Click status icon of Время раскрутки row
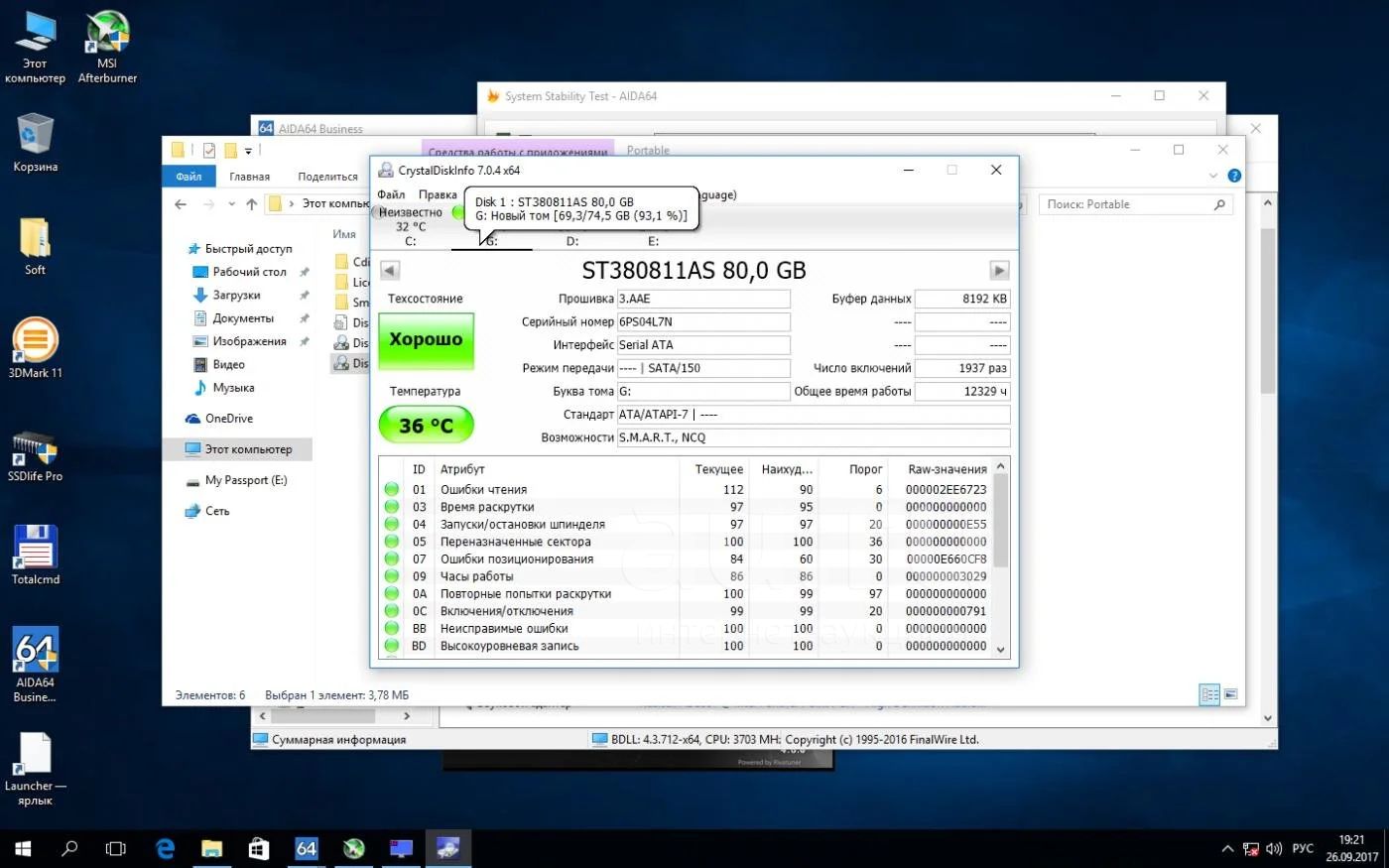The width and height of the screenshot is (1389, 868). coord(392,507)
